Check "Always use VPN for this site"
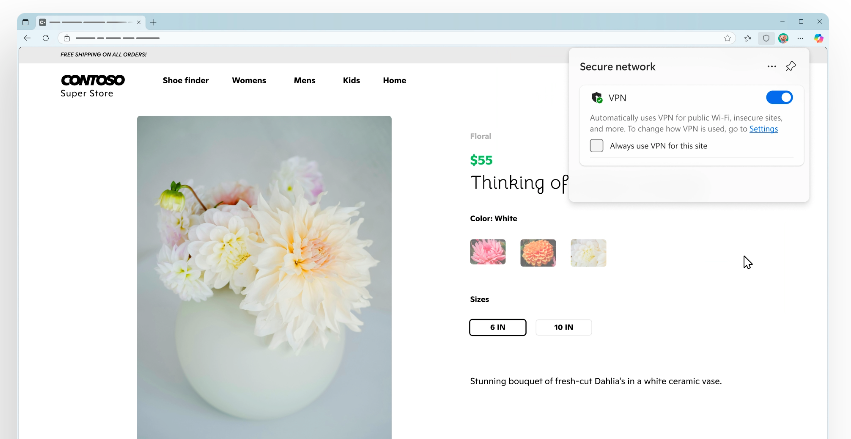851x439 pixels. point(597,146)
